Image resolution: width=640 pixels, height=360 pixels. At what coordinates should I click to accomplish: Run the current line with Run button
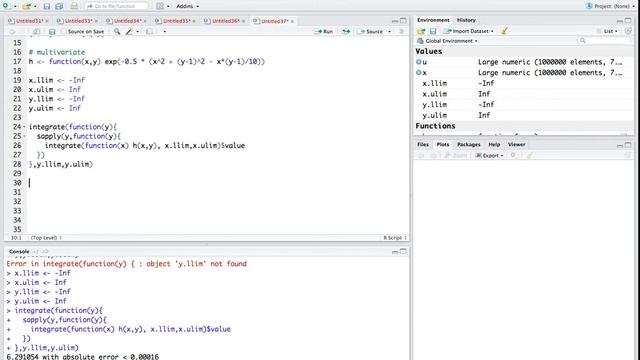coord(324,31)
